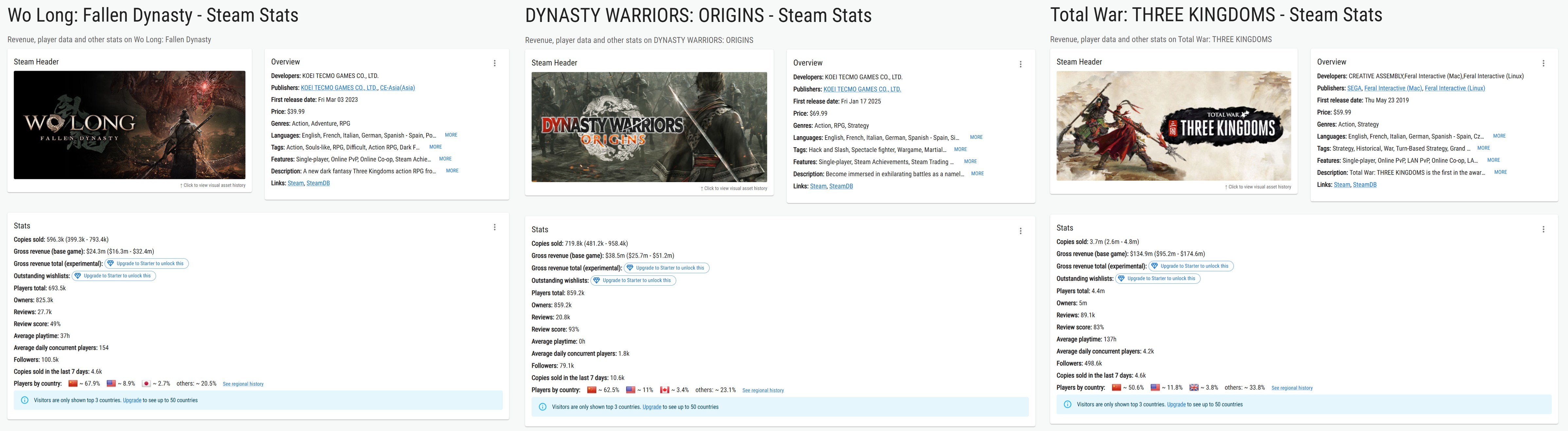Click Dynasty Warriors gross revenue total upgrade button
The height and width of the screenshot is (431, 1568).
coord(666,268)
